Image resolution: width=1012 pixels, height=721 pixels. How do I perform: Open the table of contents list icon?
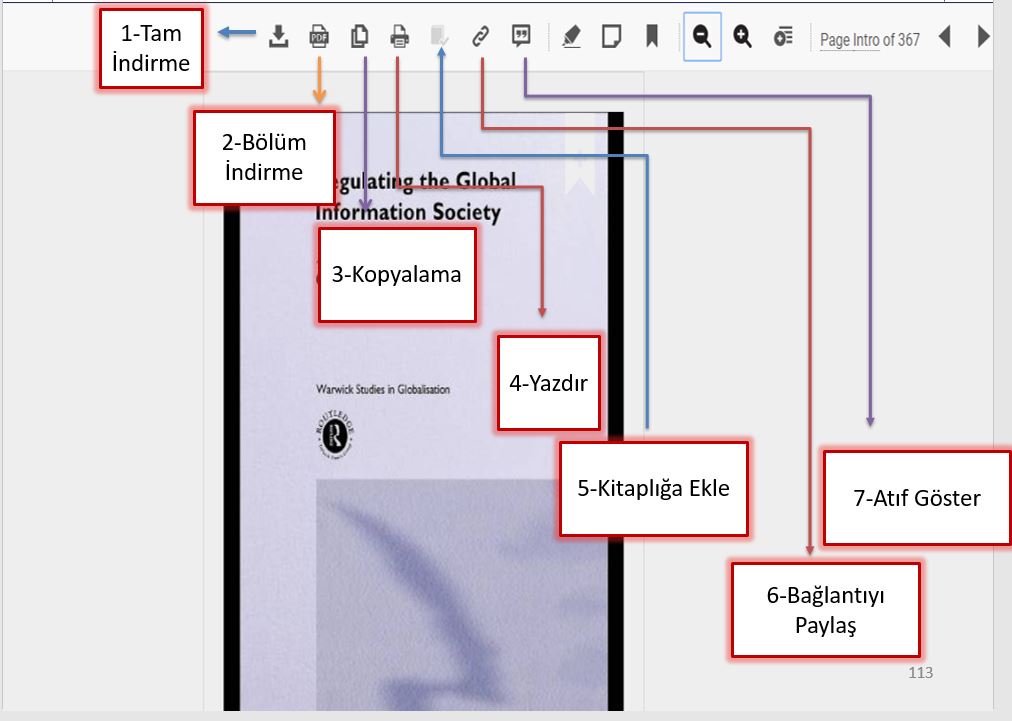[783, 37]
